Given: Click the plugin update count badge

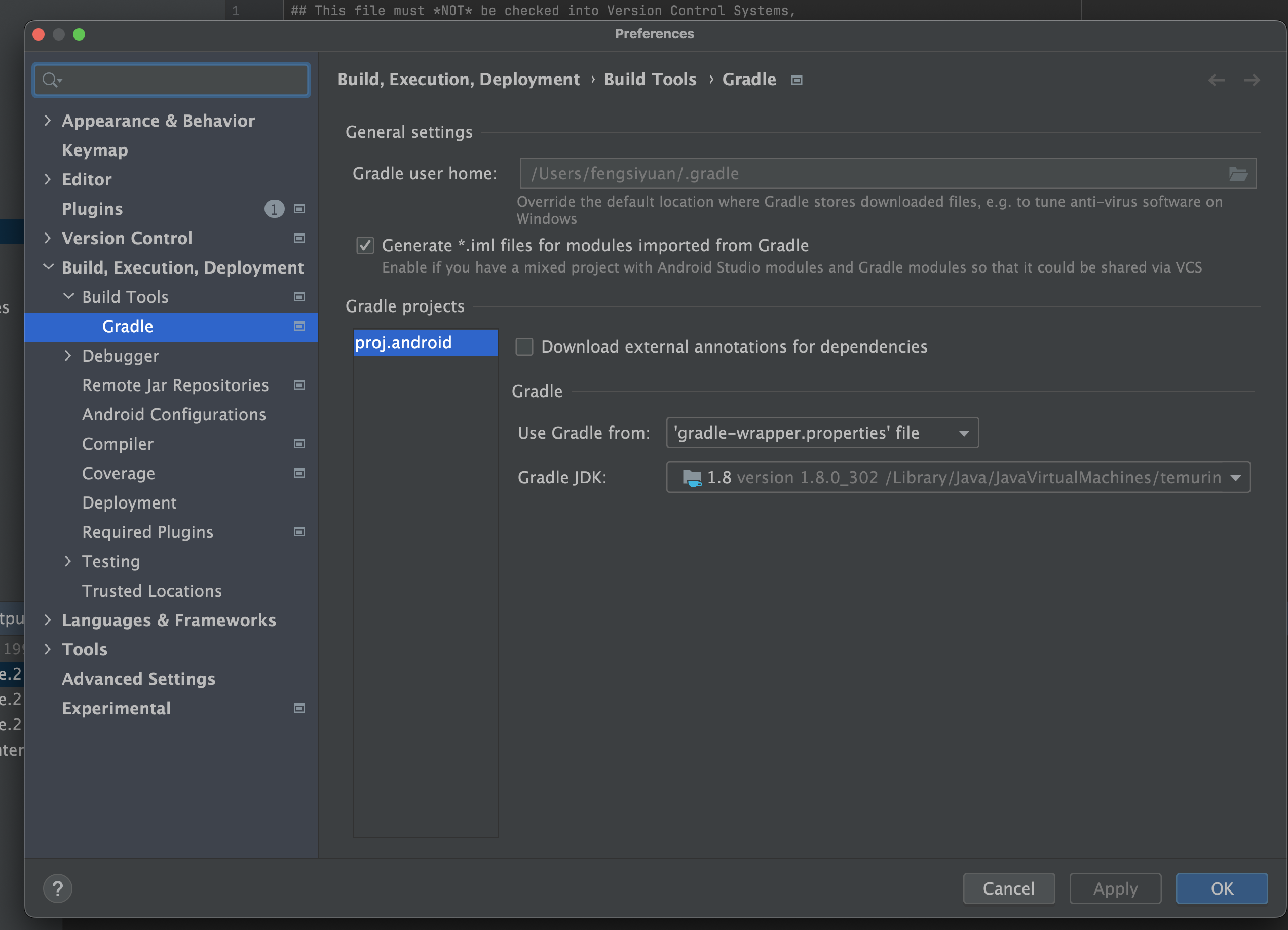Looking at the screenshot, I should 274,209.
